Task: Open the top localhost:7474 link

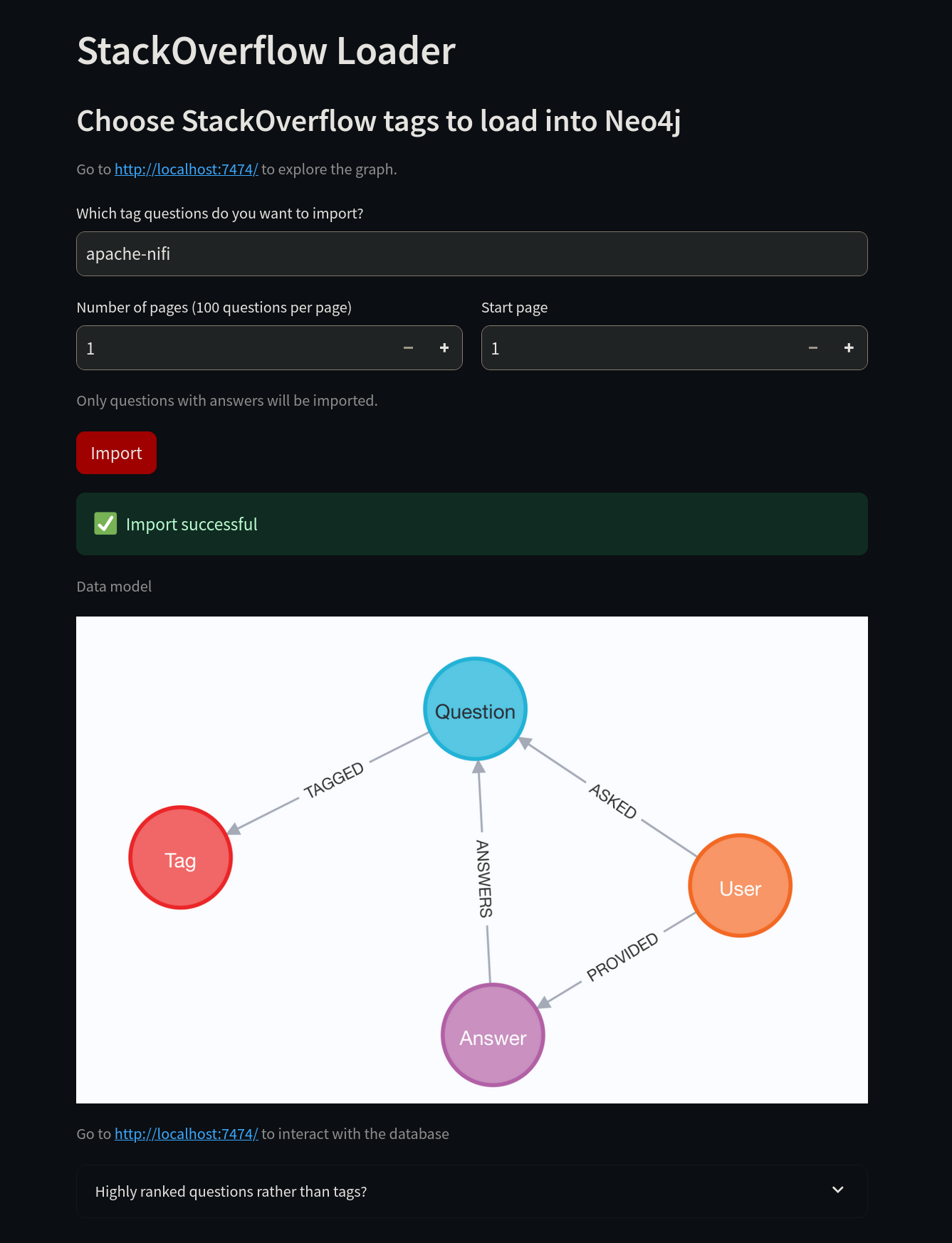Action: tap(186, 169)
